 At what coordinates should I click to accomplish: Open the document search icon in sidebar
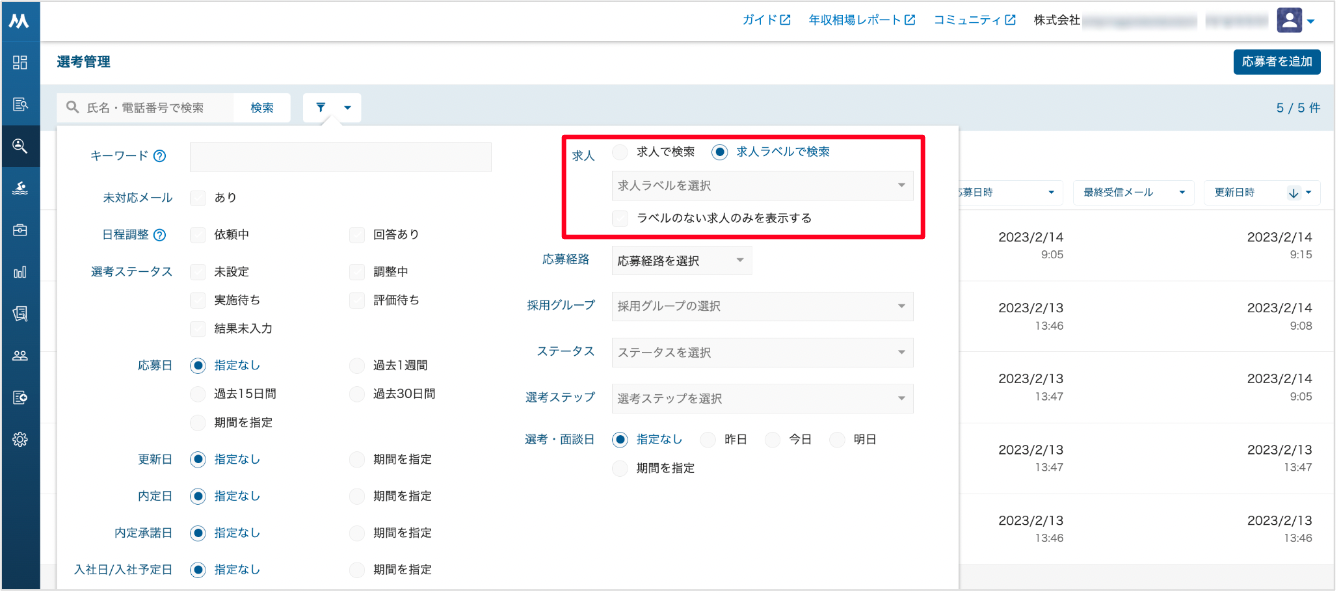[19, 104]
